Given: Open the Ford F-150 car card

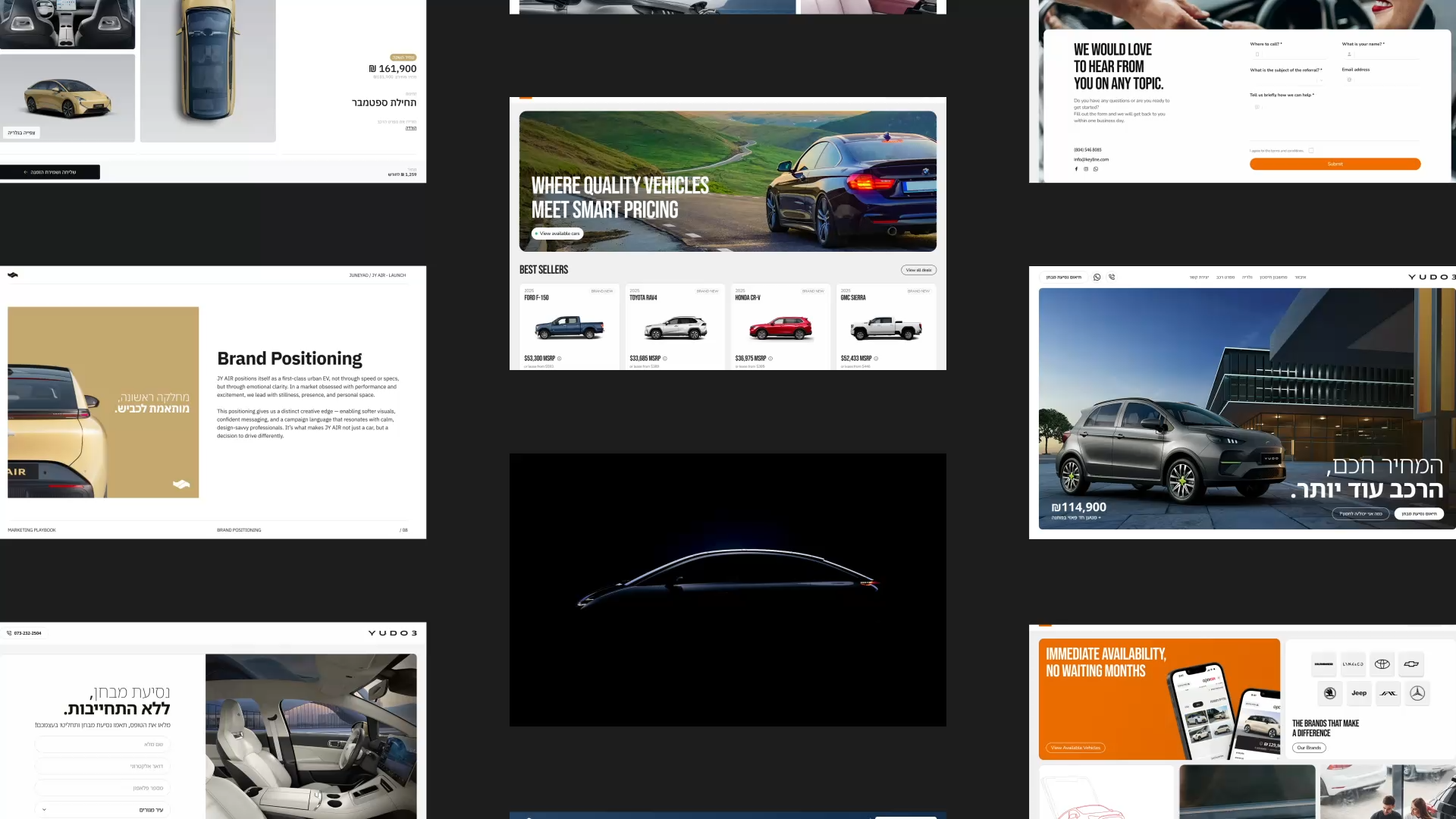Looking at the screenshot, I should click(x=570, y=328).
